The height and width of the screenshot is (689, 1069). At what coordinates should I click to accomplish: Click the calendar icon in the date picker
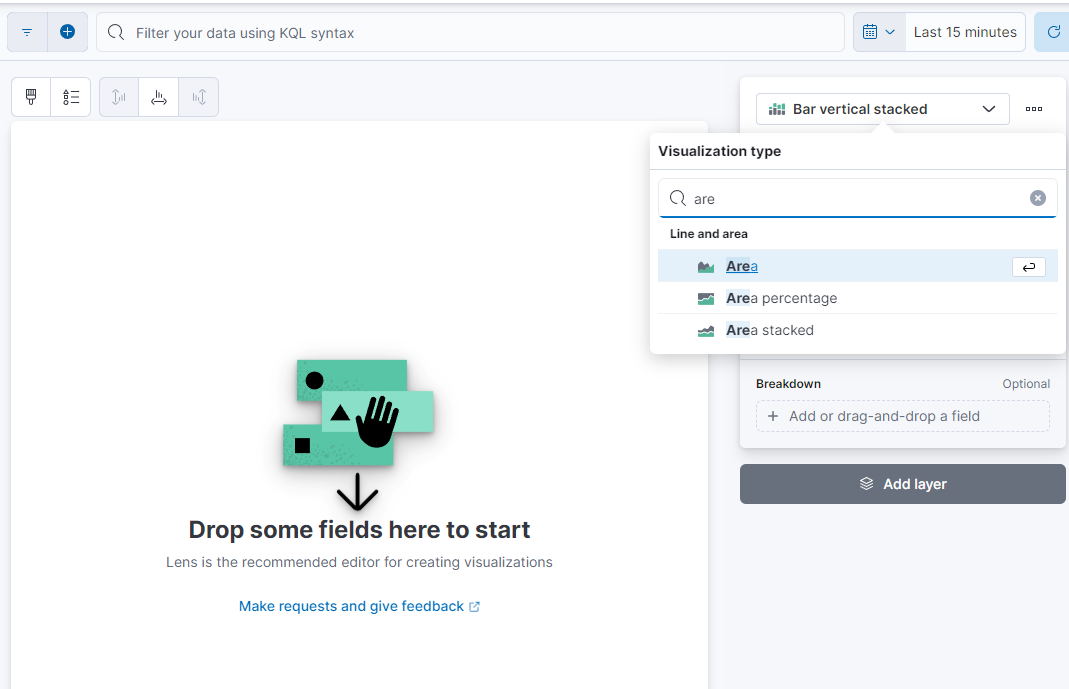coord(868,31)
